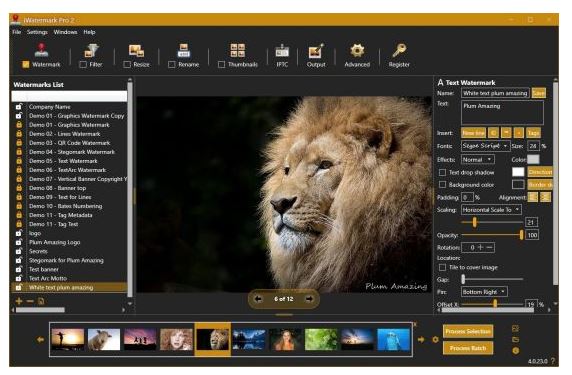Enable the Resize checkbox
The height and width of the screenshot is (375, 572).
click(127, 65)
